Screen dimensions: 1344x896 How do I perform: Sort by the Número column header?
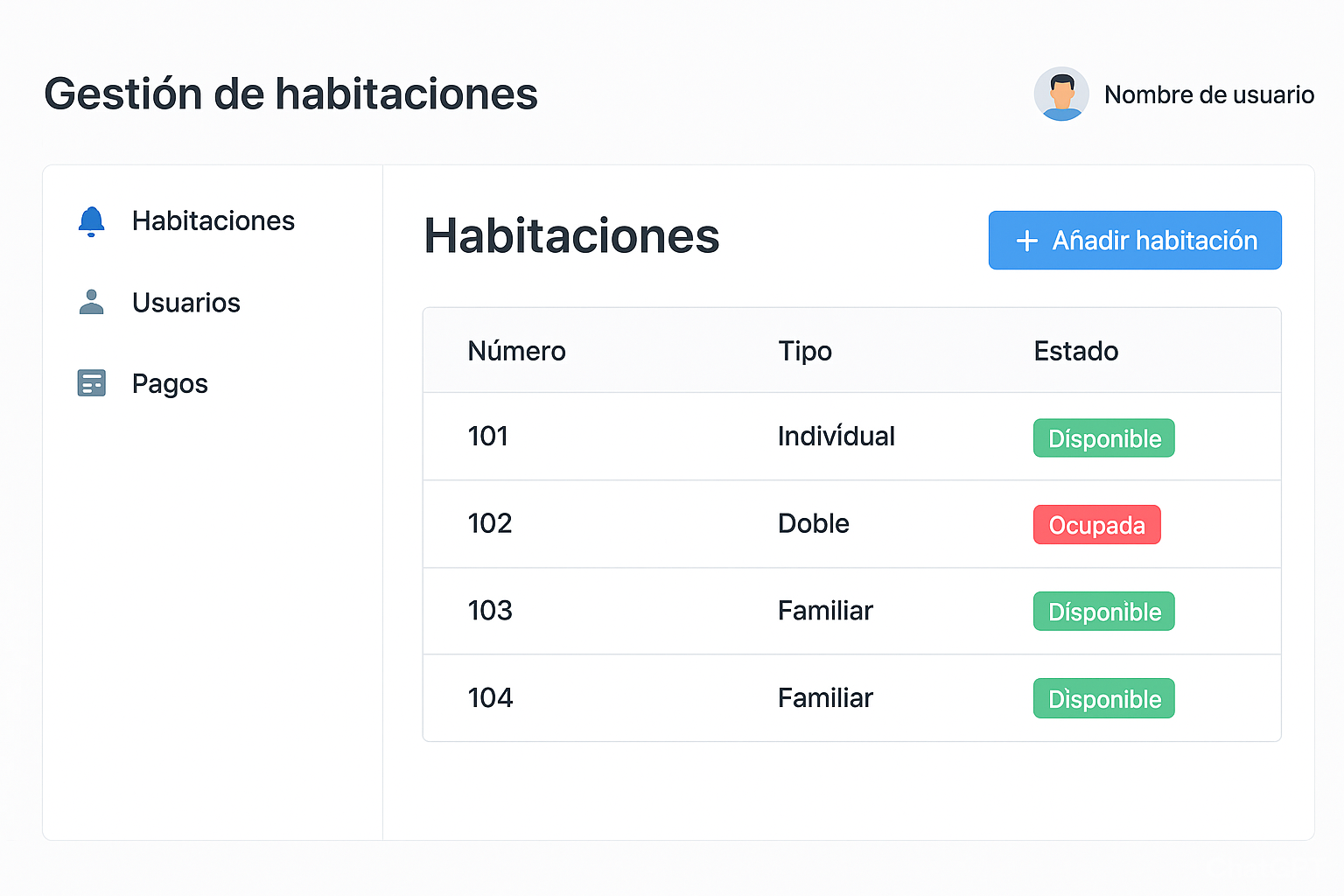pos(516,351)
